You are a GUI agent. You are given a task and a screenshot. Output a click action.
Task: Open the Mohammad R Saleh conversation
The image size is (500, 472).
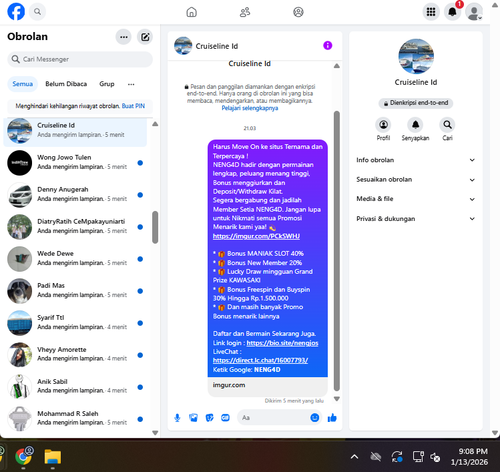click(x=75, y=419)
